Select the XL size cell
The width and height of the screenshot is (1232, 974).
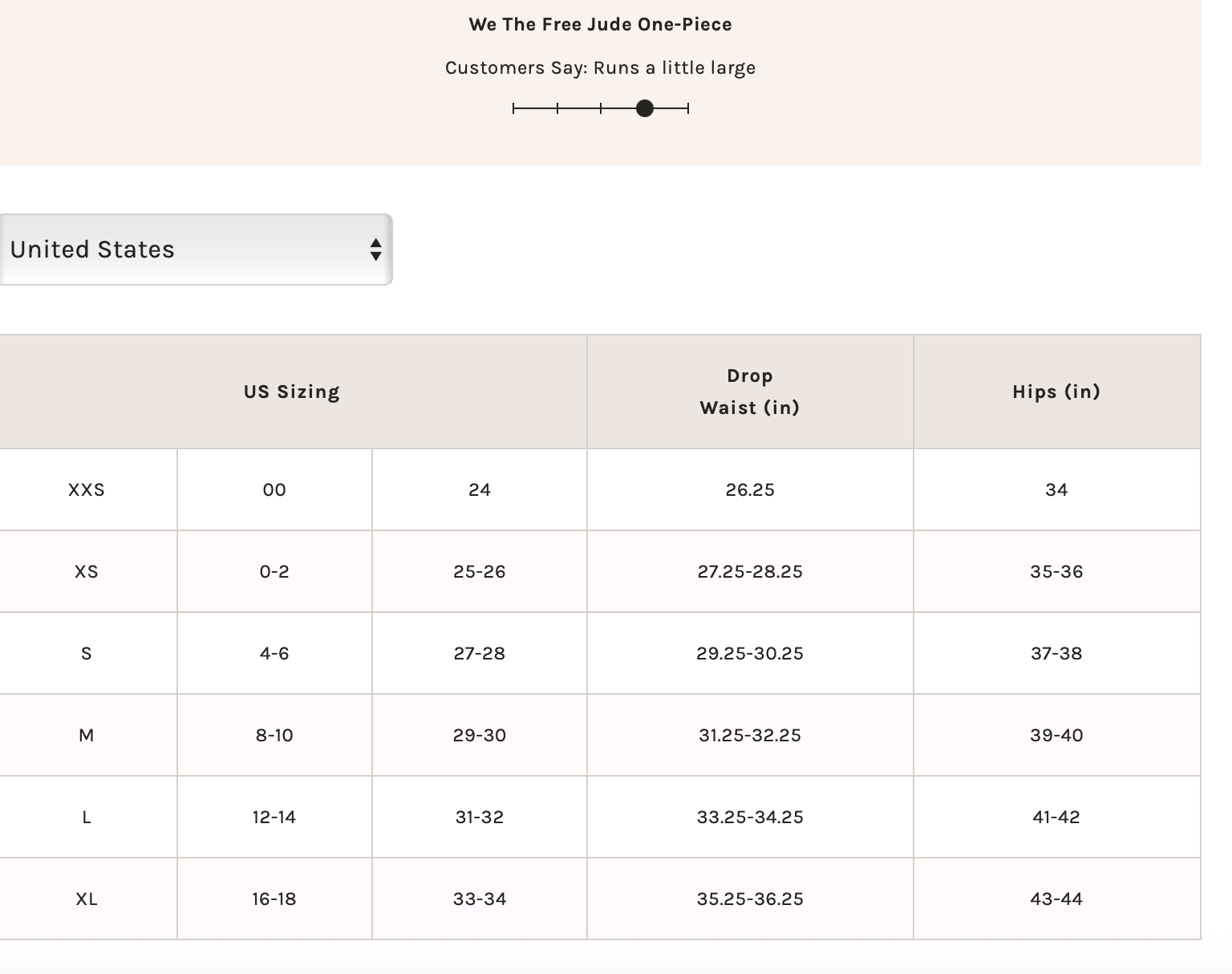[87, 899]
